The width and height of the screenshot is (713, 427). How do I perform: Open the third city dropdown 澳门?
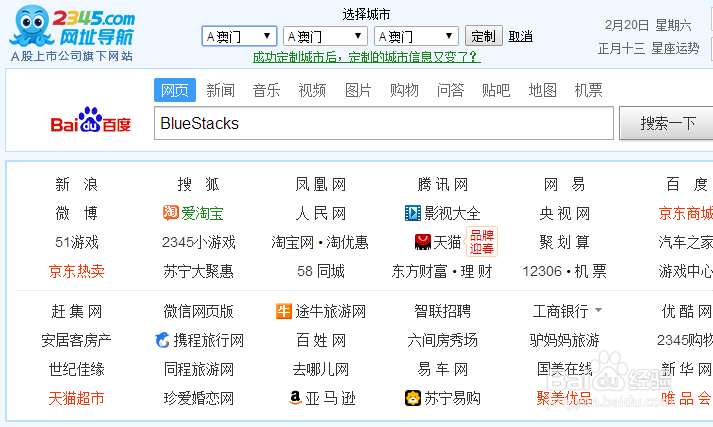point(416,36)
